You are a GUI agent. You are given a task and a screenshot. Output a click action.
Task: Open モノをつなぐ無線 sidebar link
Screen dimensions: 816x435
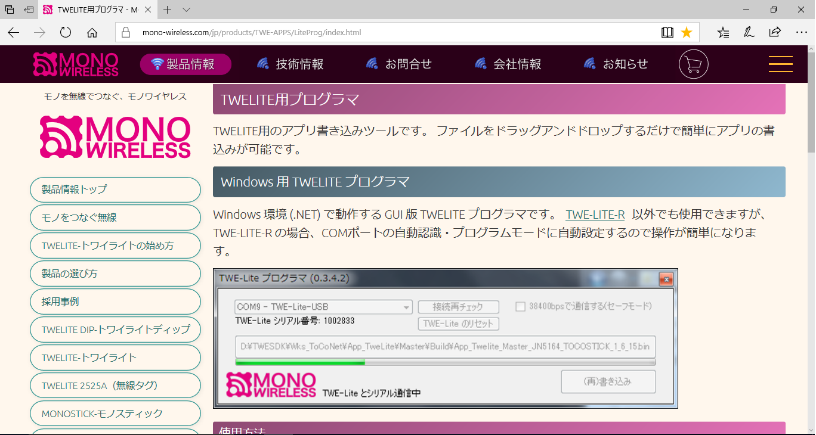(116, 218)
